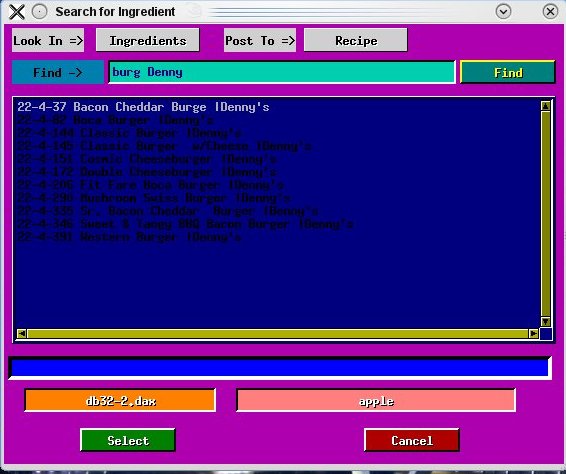The height and width of the screenshot is (474, 566).
Task: Click the round sticky button beside window title
Action: click(x=39, y=12)
